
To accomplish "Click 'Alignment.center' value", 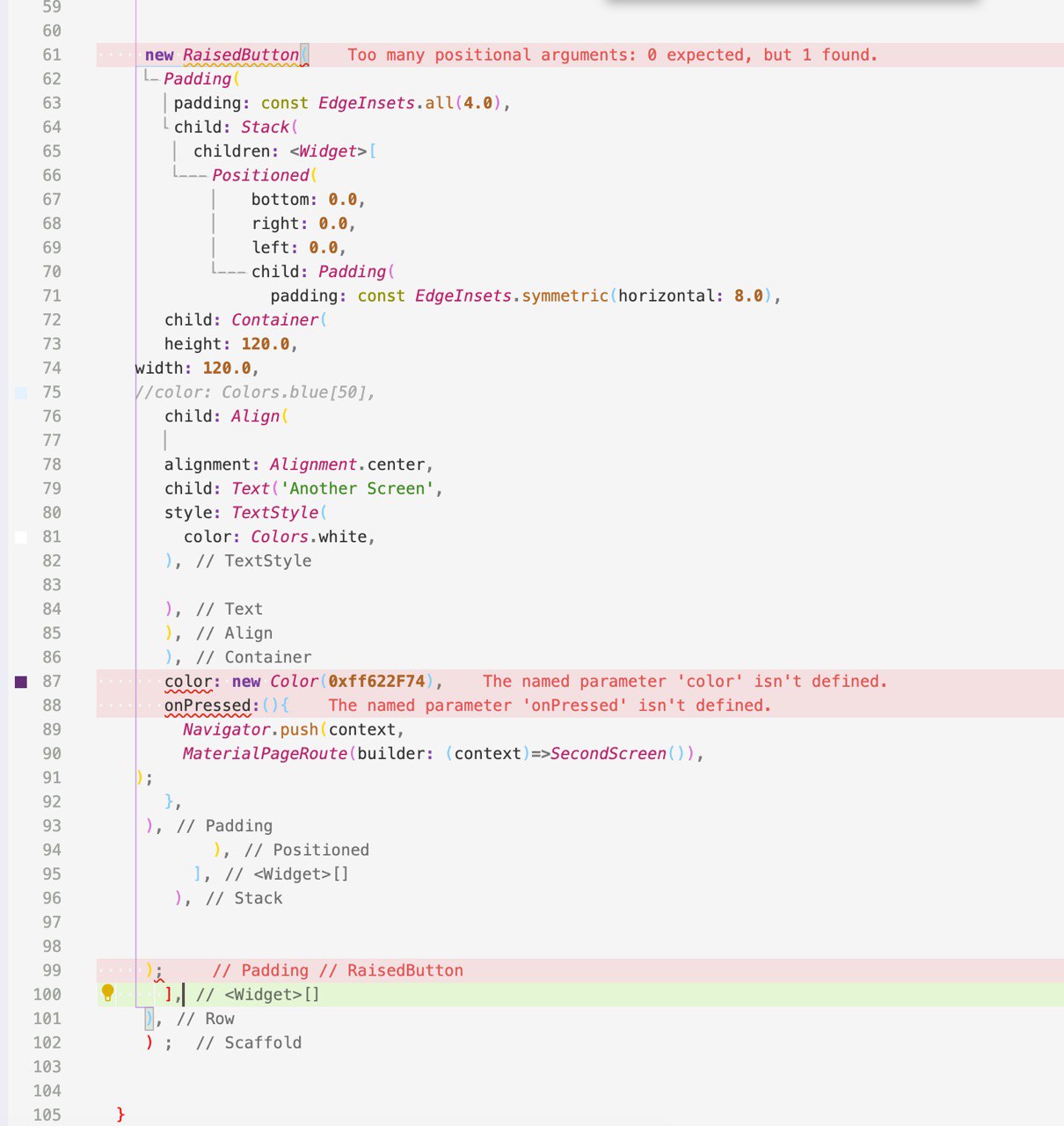I will click(347, 464).
